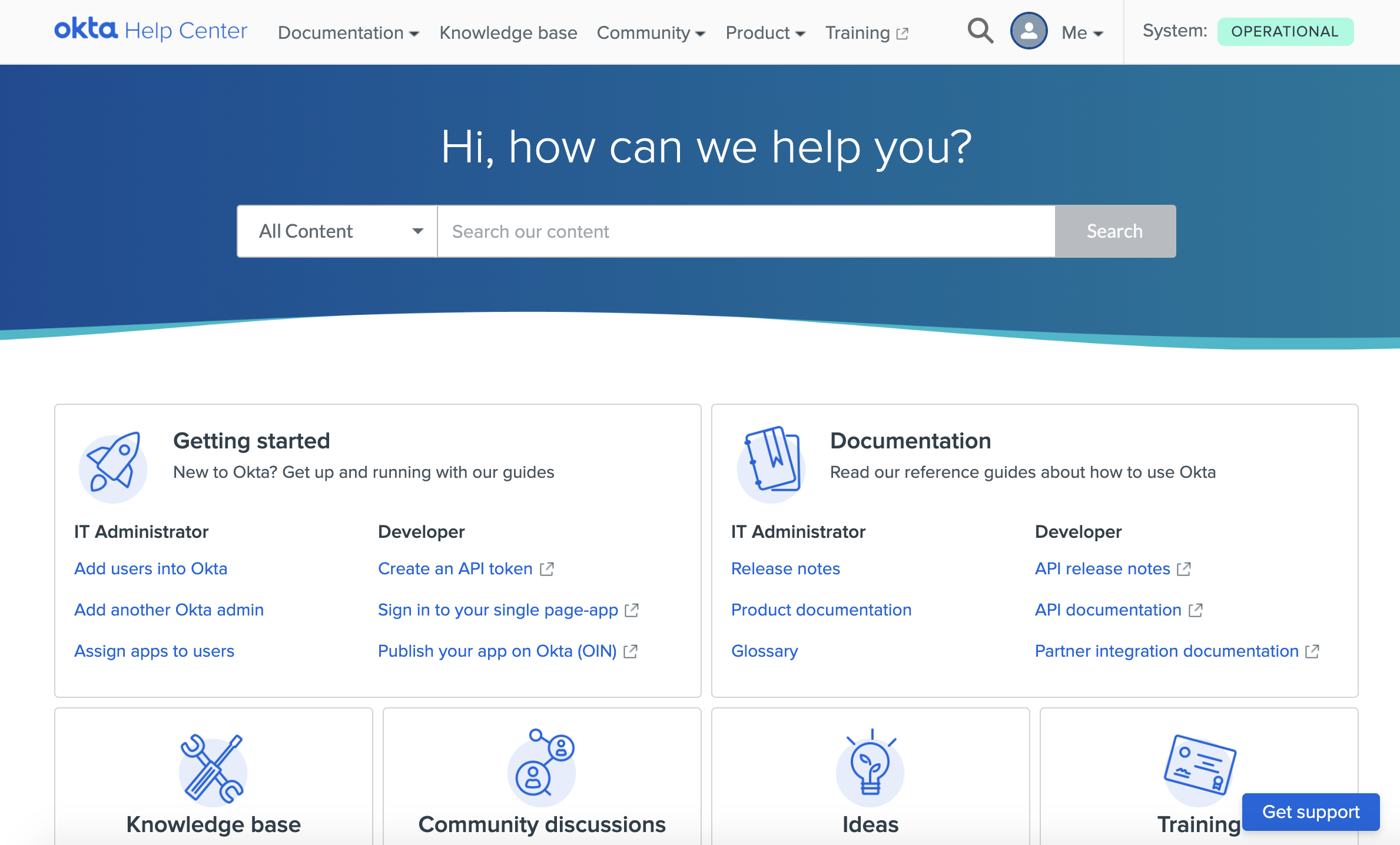This screenshot has width=1400, height=845.
Task: Open Release notes link
Action: [x=785, y=569]
